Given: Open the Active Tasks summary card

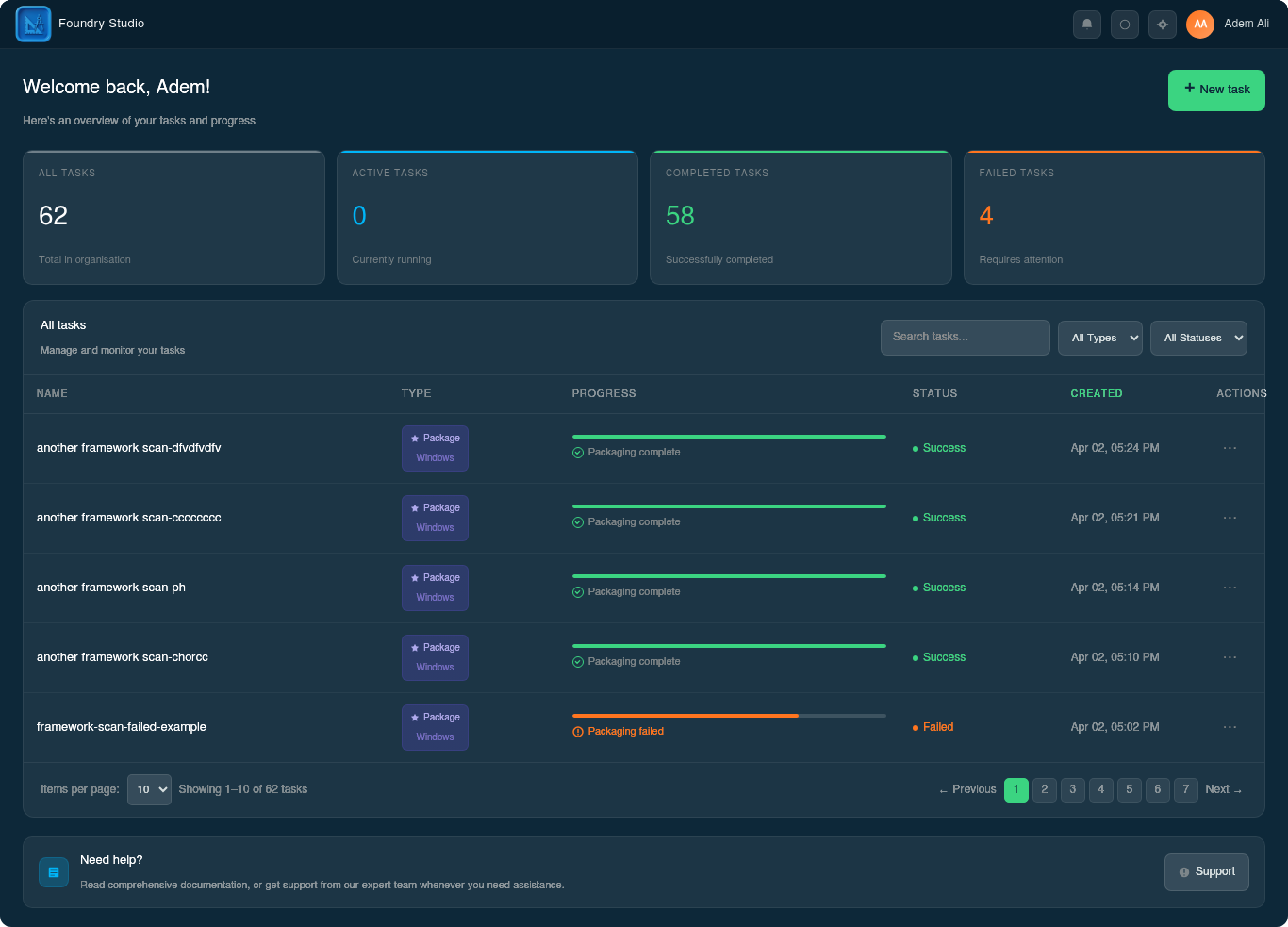Looking at the screenshot, I should [487, 218].
